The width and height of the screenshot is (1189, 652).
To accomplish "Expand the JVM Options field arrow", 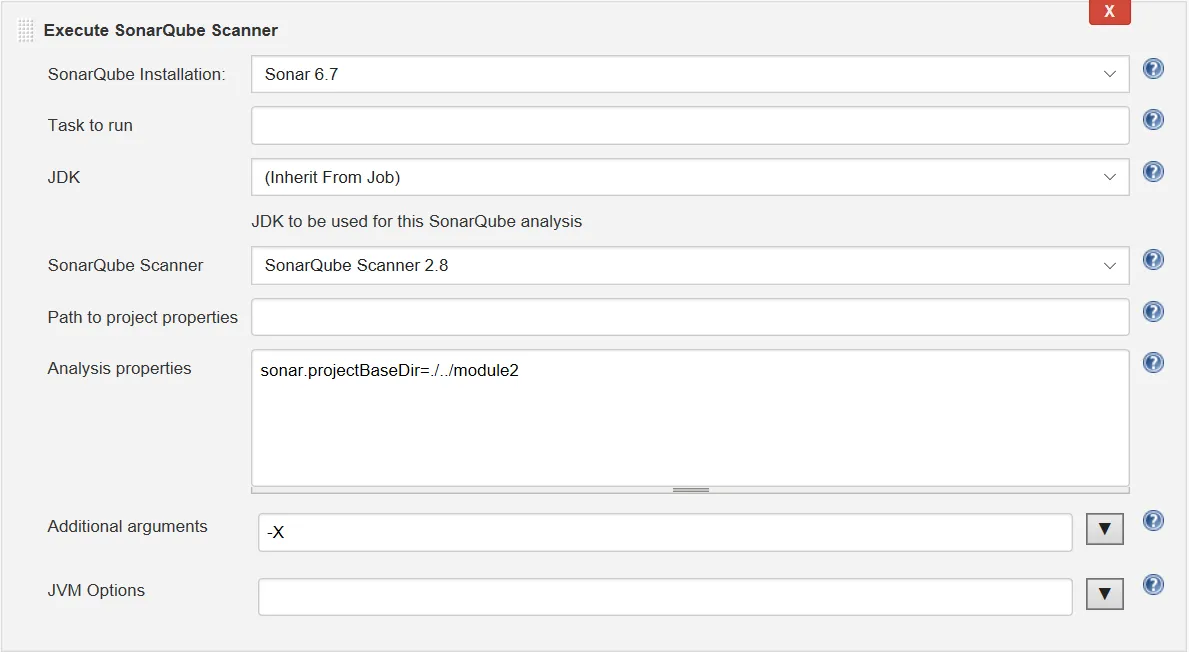I will pos(1104,594).
